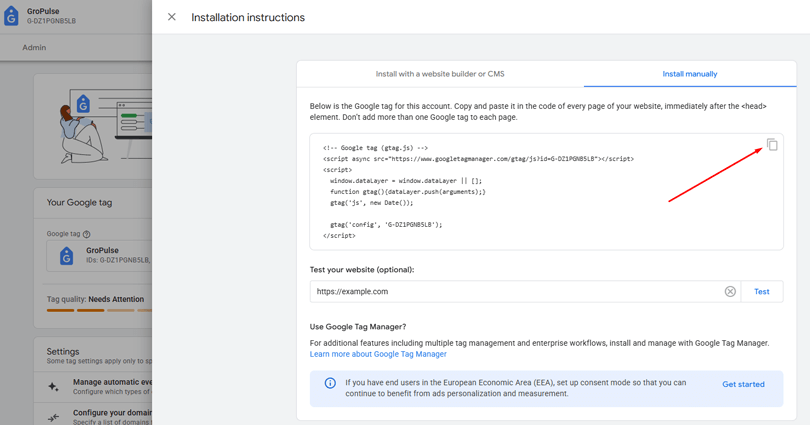Click the Tag quality progress bar
Screen dimensions: 810x425
click(99, 310)
